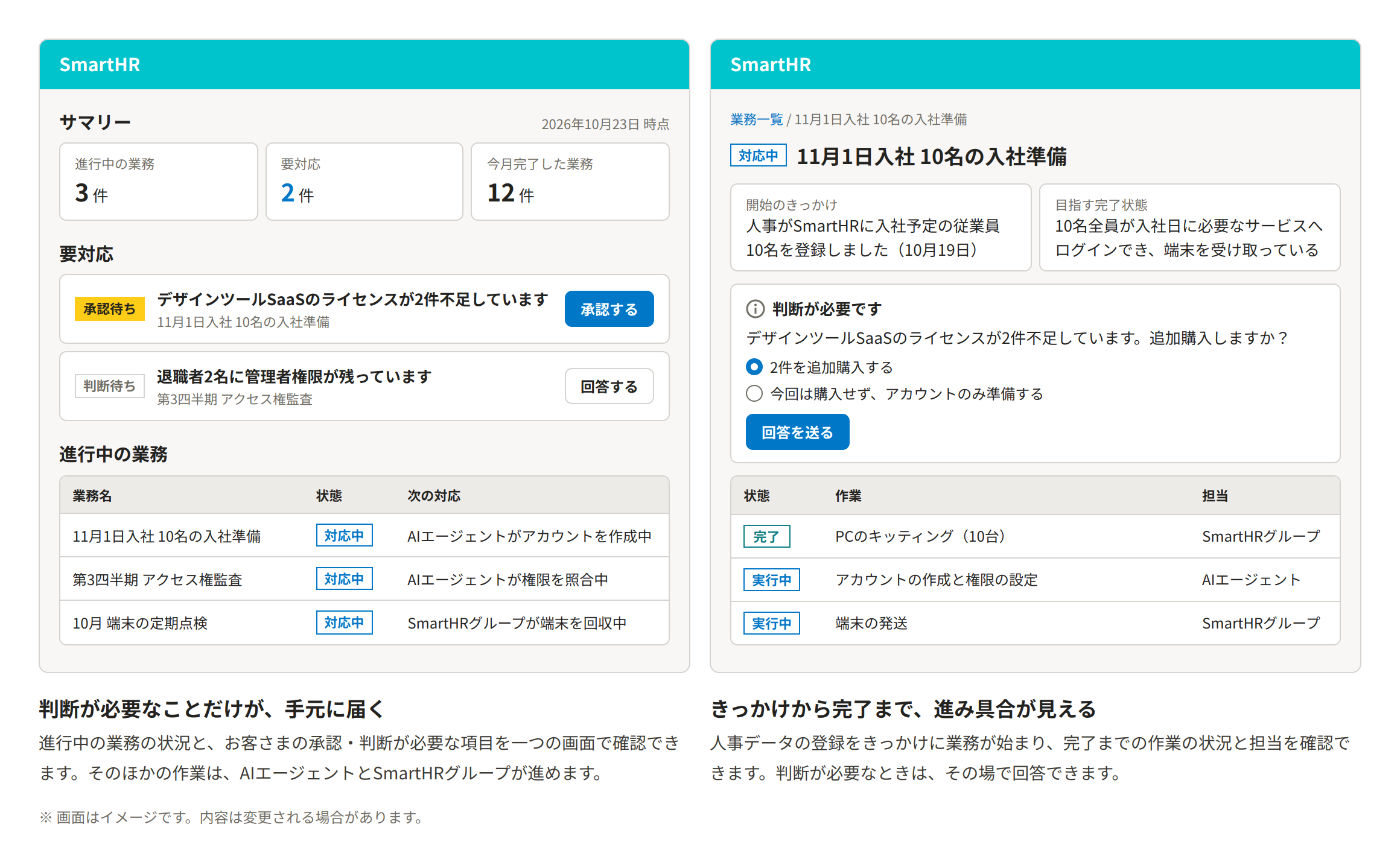Click the 要対応 2件 summary card
Image resolution: width=1400 pixels, height=865 pixels.
click(x=364, y=182)
